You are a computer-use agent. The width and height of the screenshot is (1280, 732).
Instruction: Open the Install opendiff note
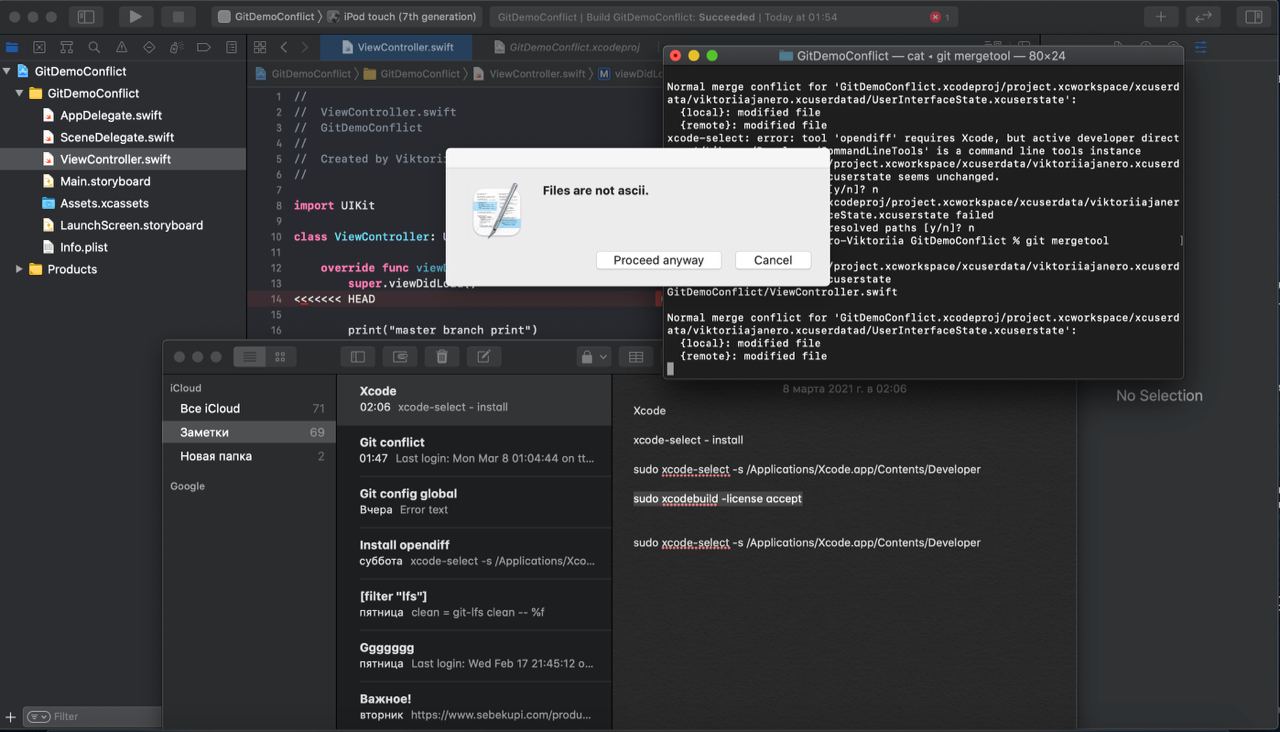[x=474, y=553]
